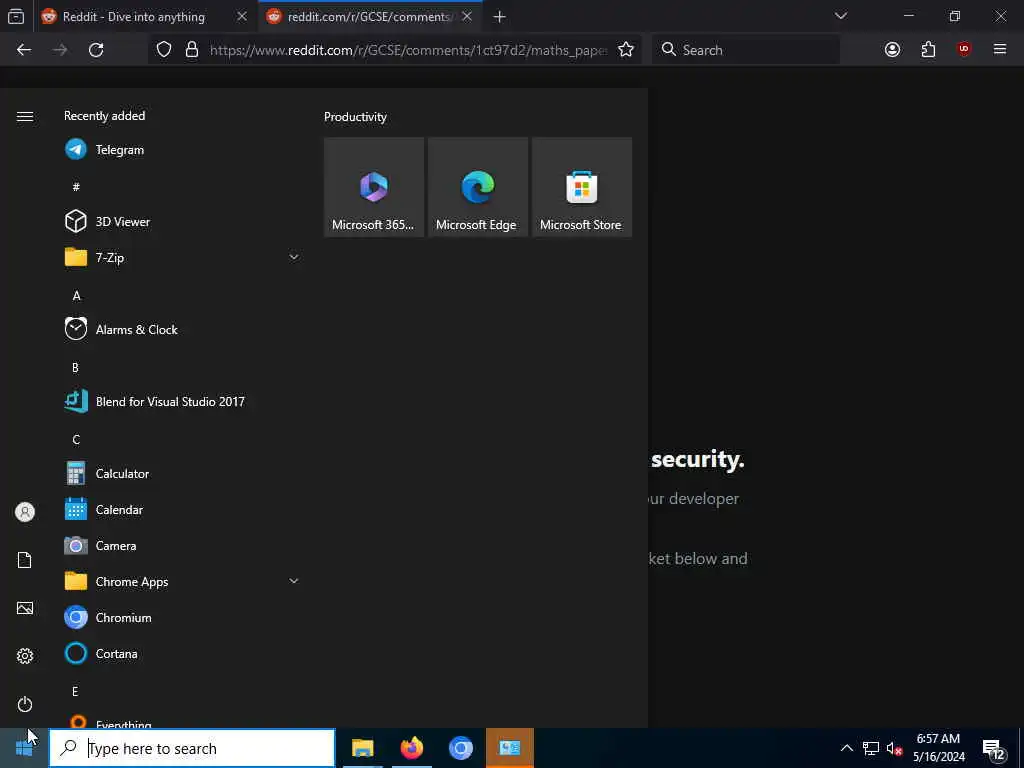This screenshot has height=768, width=1024.
Task: Click the Firefox Search box
Action: [x=746, y=50]
